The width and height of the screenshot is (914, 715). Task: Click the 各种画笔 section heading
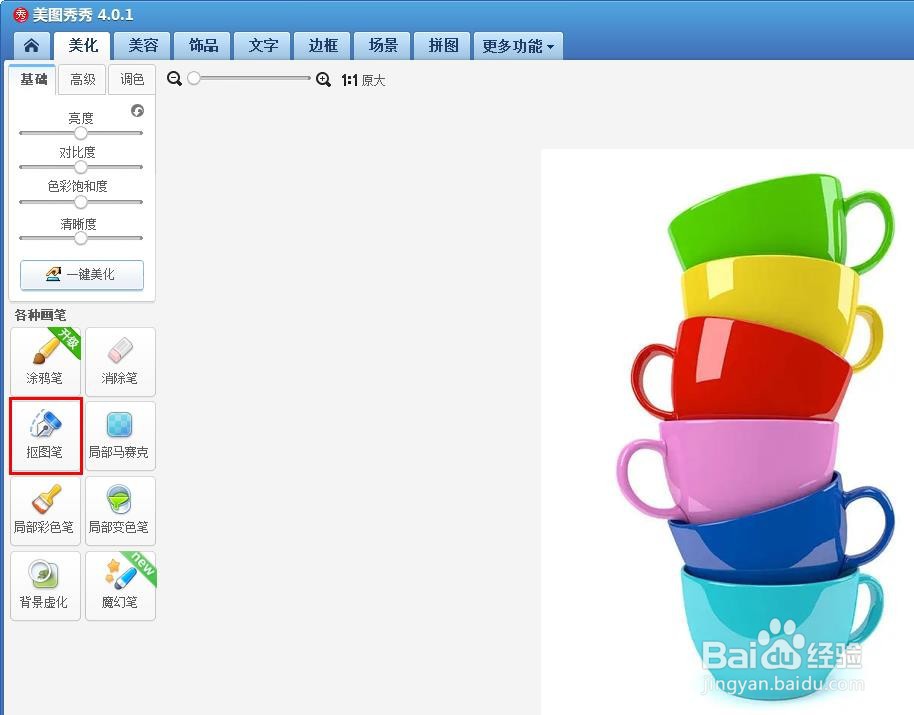click(40, 315)
